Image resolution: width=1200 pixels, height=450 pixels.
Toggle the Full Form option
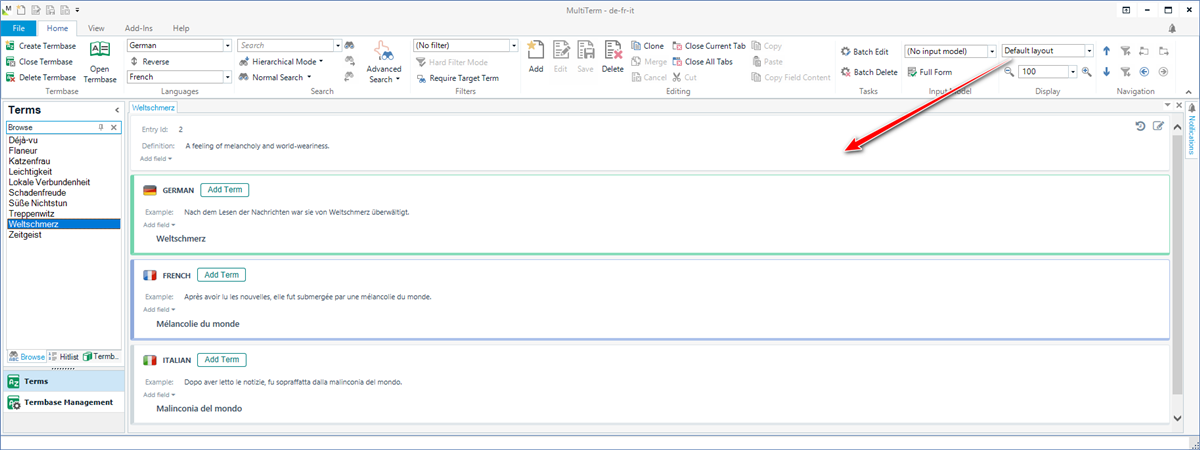929,72
